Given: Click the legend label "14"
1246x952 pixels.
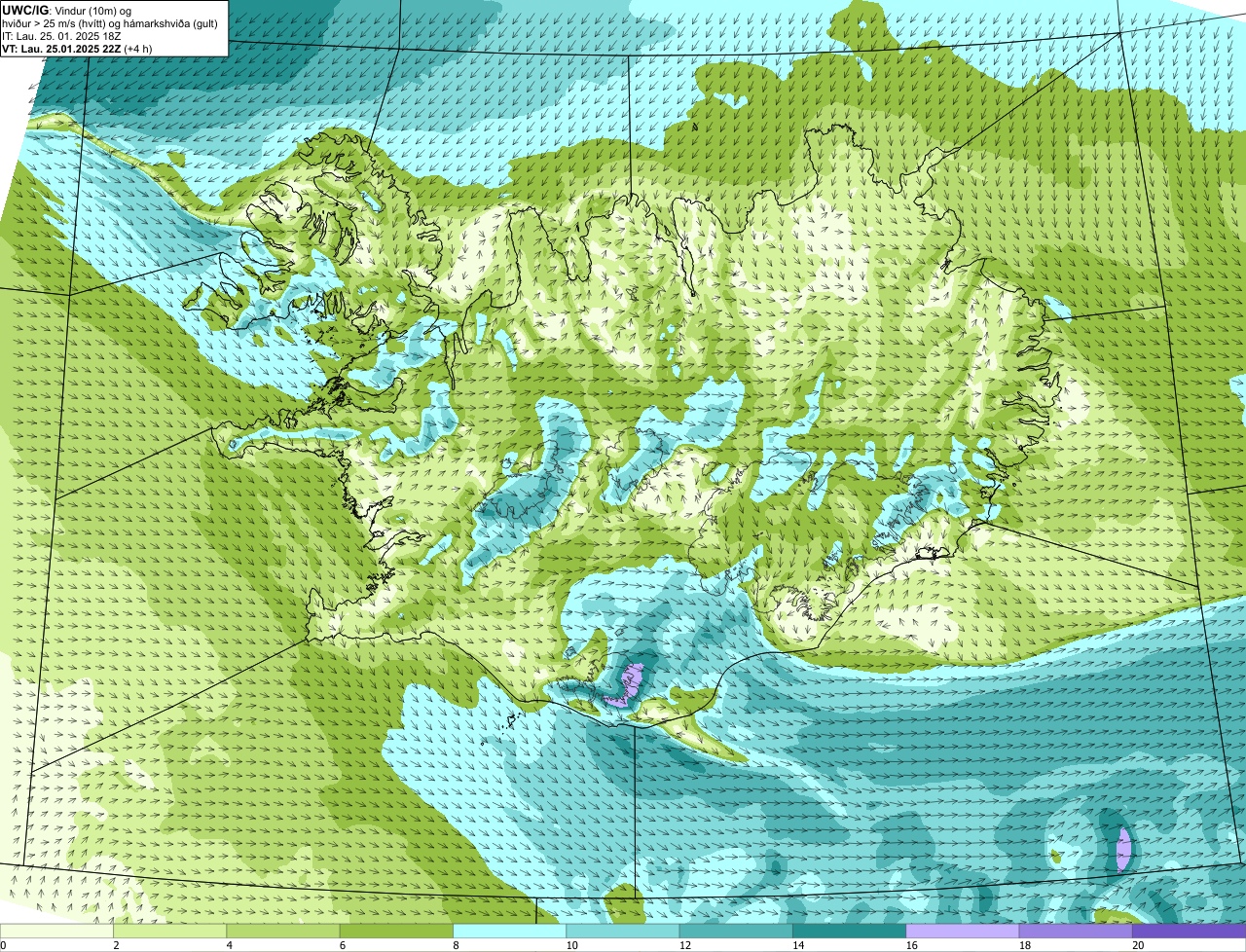Looking at the screenshot, I should [x=798, y=945].
